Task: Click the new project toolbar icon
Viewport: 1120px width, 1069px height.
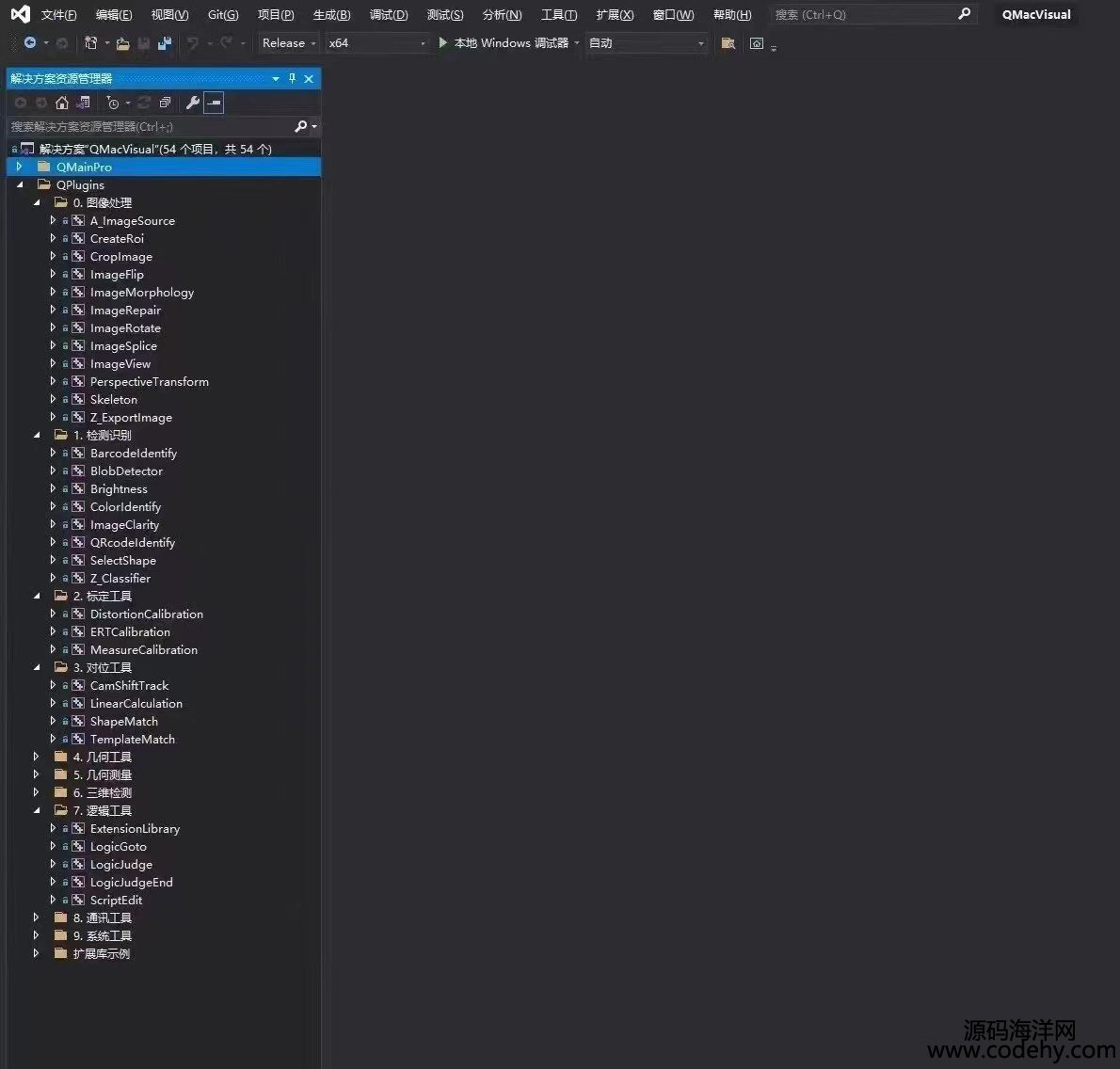Action: (90, 43)
